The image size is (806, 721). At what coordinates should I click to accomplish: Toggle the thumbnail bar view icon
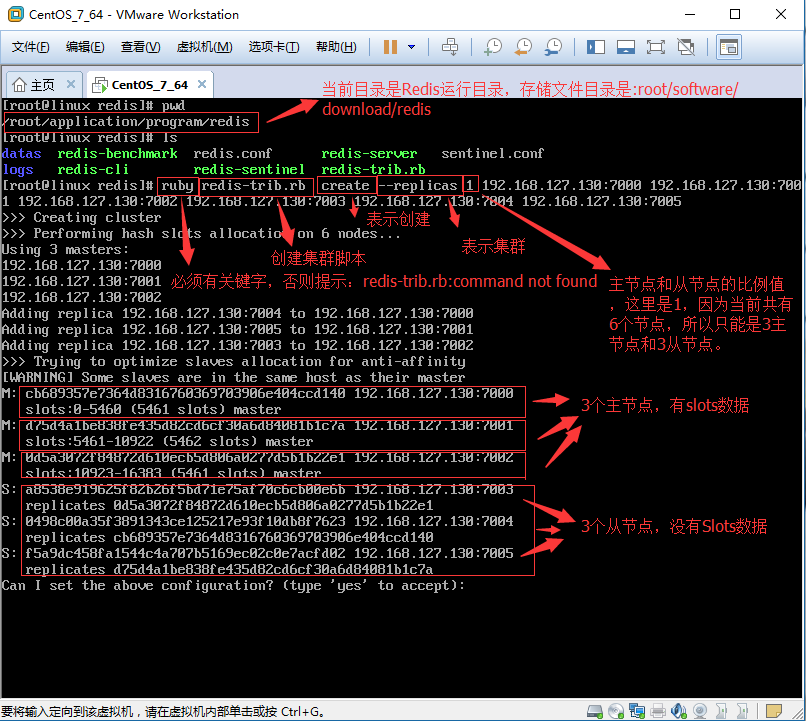click(x=626, y=47)
